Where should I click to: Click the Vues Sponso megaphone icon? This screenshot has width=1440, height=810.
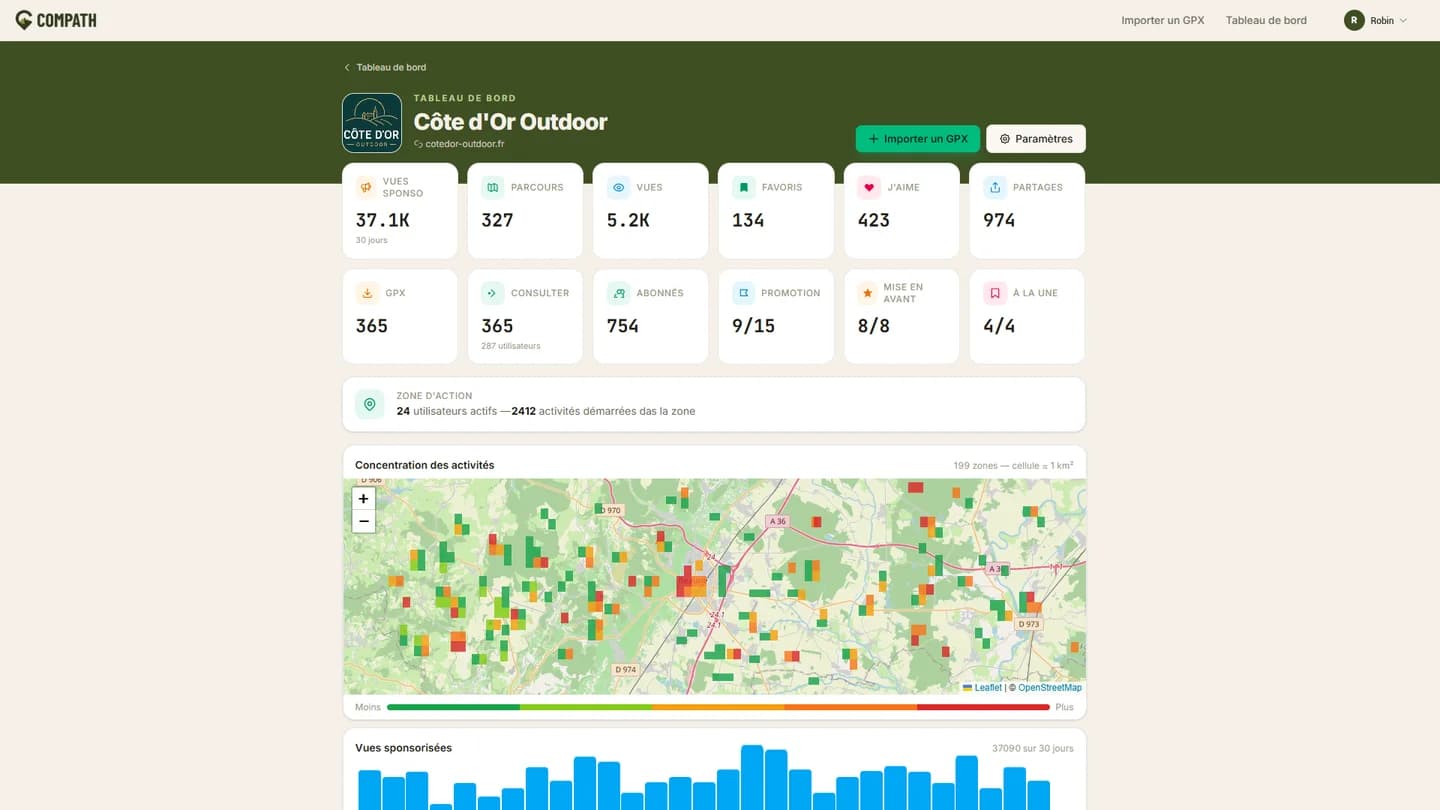pos(367,187)
